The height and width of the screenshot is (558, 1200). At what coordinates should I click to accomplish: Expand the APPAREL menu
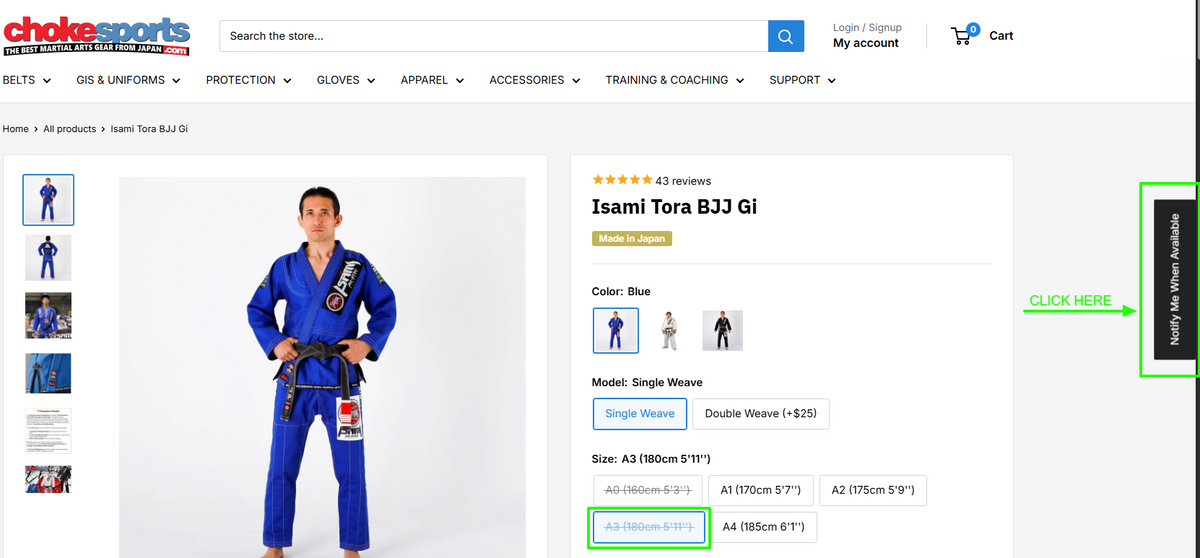(432, 80)
